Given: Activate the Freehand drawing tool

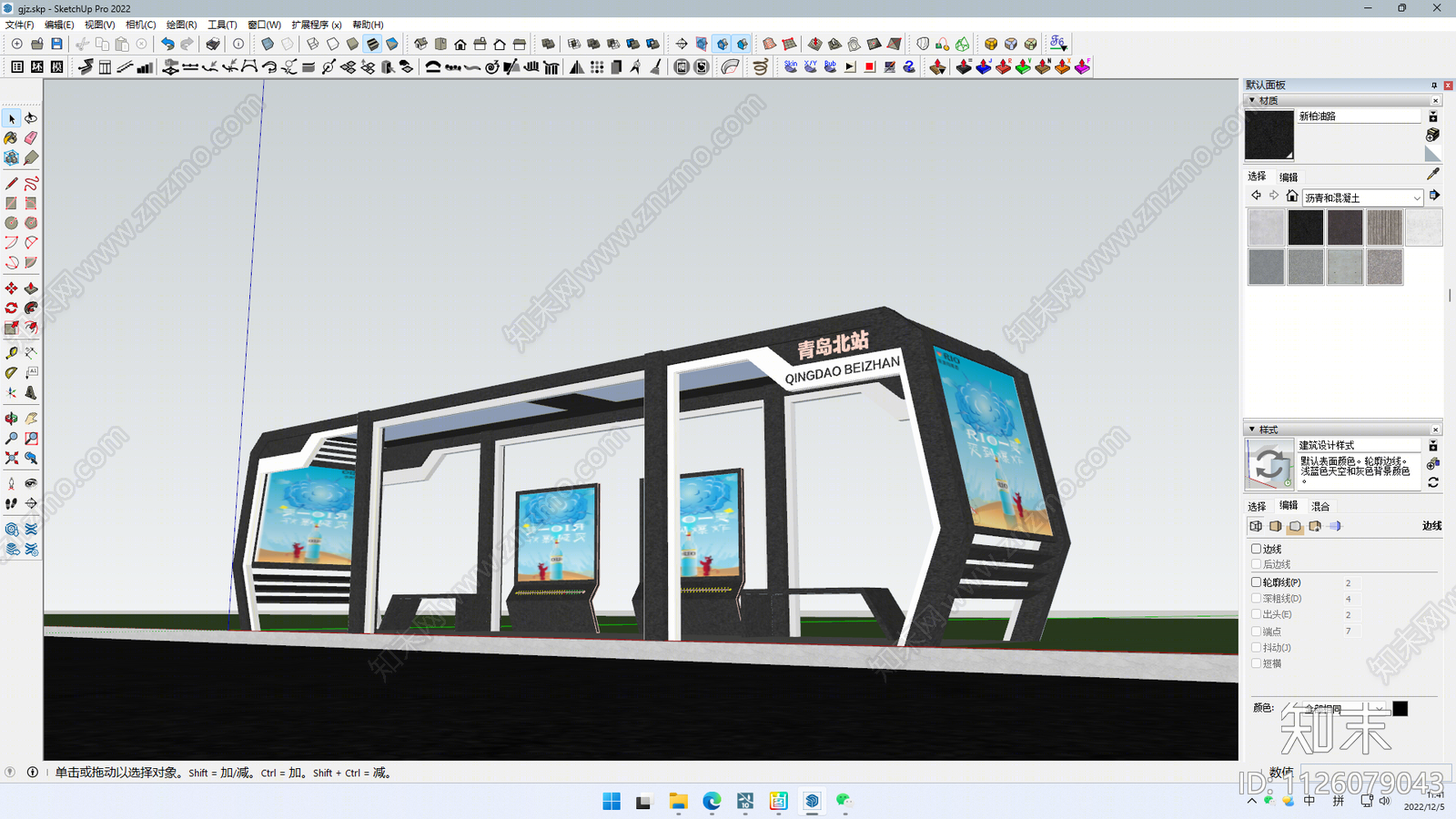Looking at the screenshot, I should pyautogui.click(x=31, y=183).
